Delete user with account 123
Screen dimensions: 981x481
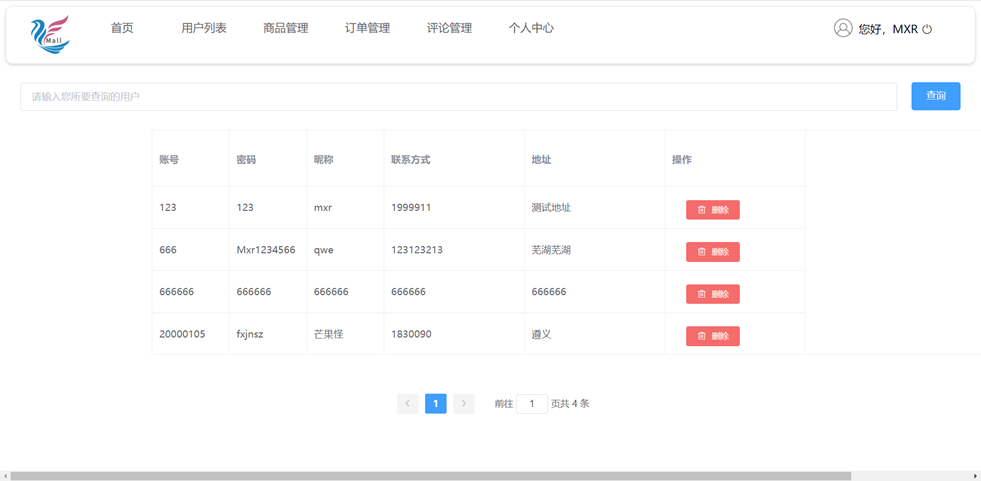(x=713, y=210)
